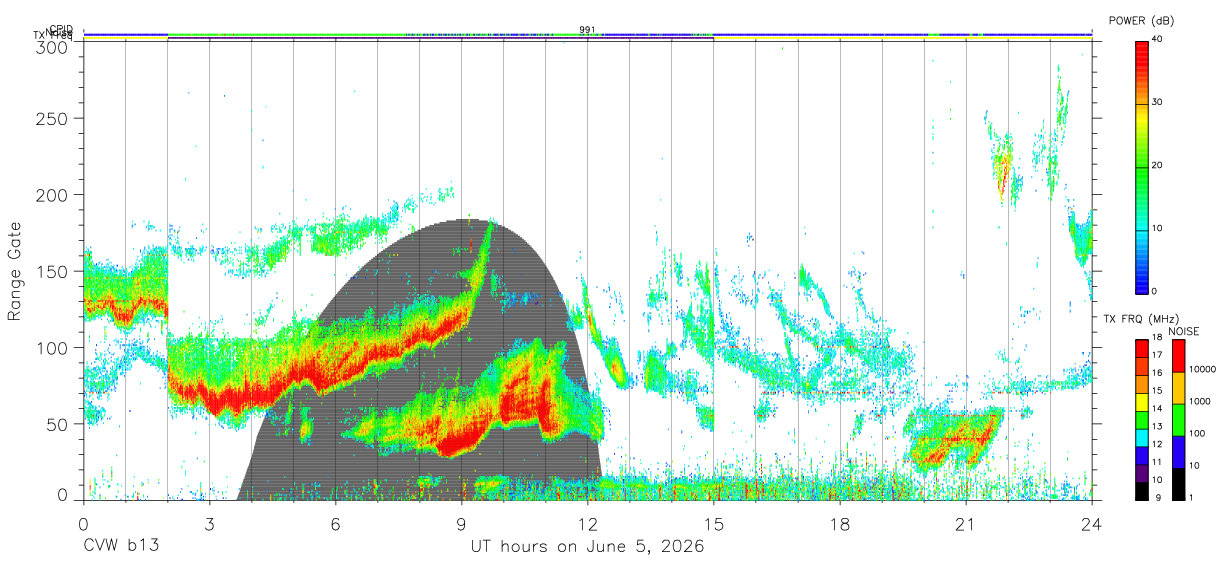Click the '250' Range Gate tick label
Screen dimensions: 1228x567
pos(51,118)
